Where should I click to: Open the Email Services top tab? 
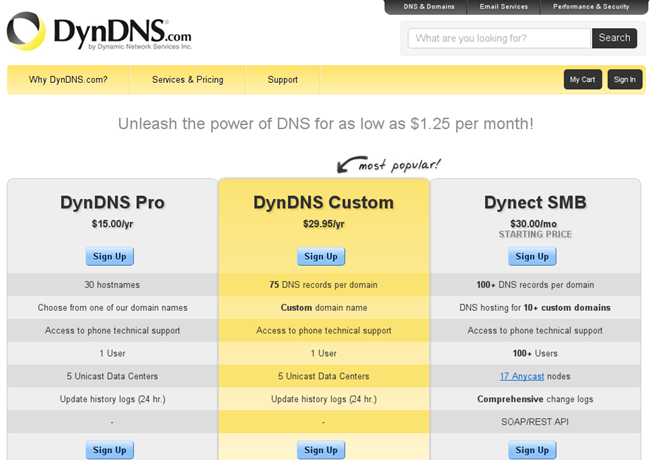[x=504, y=7]
